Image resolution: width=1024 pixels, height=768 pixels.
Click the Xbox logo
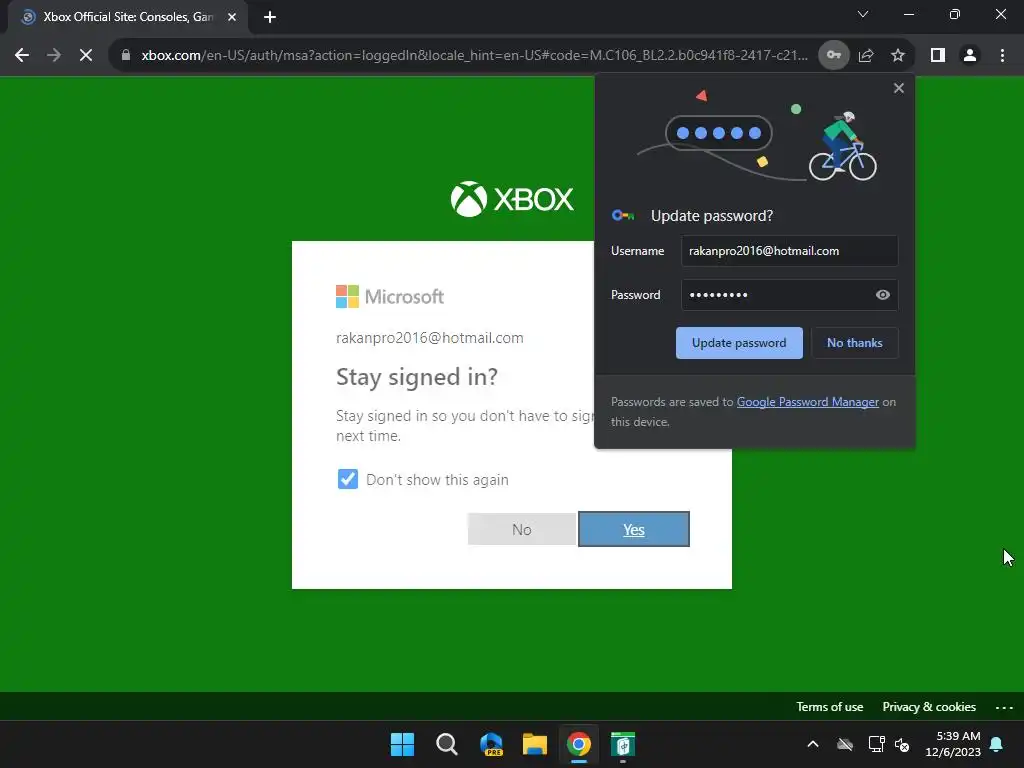click(x=512, y=199)
